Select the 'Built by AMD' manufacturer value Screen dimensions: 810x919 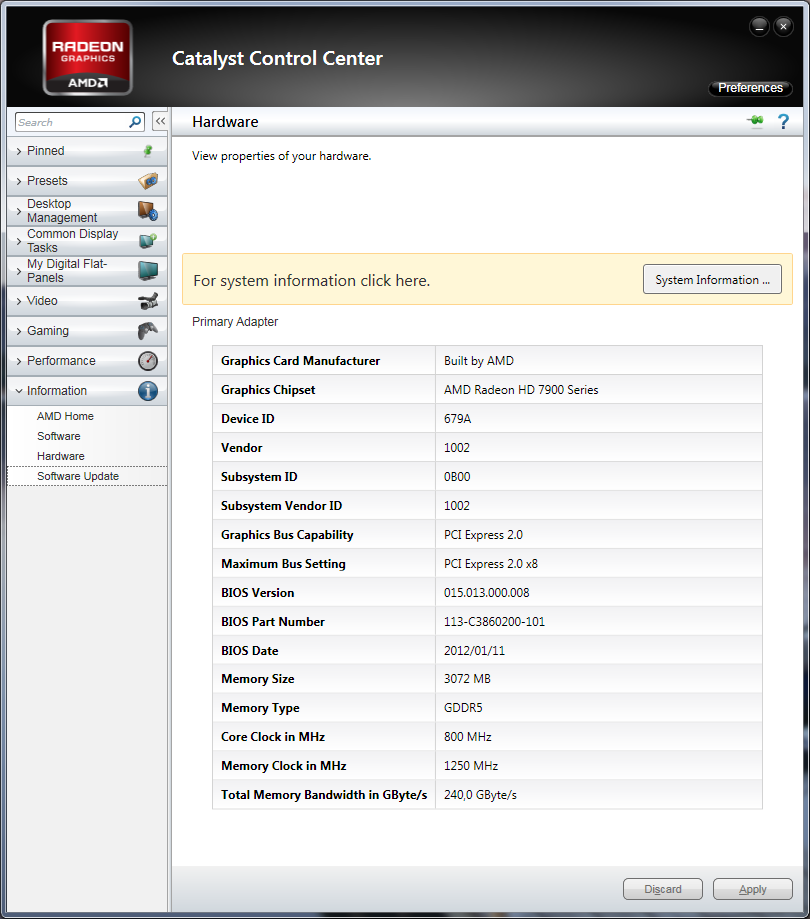(478, 361)
